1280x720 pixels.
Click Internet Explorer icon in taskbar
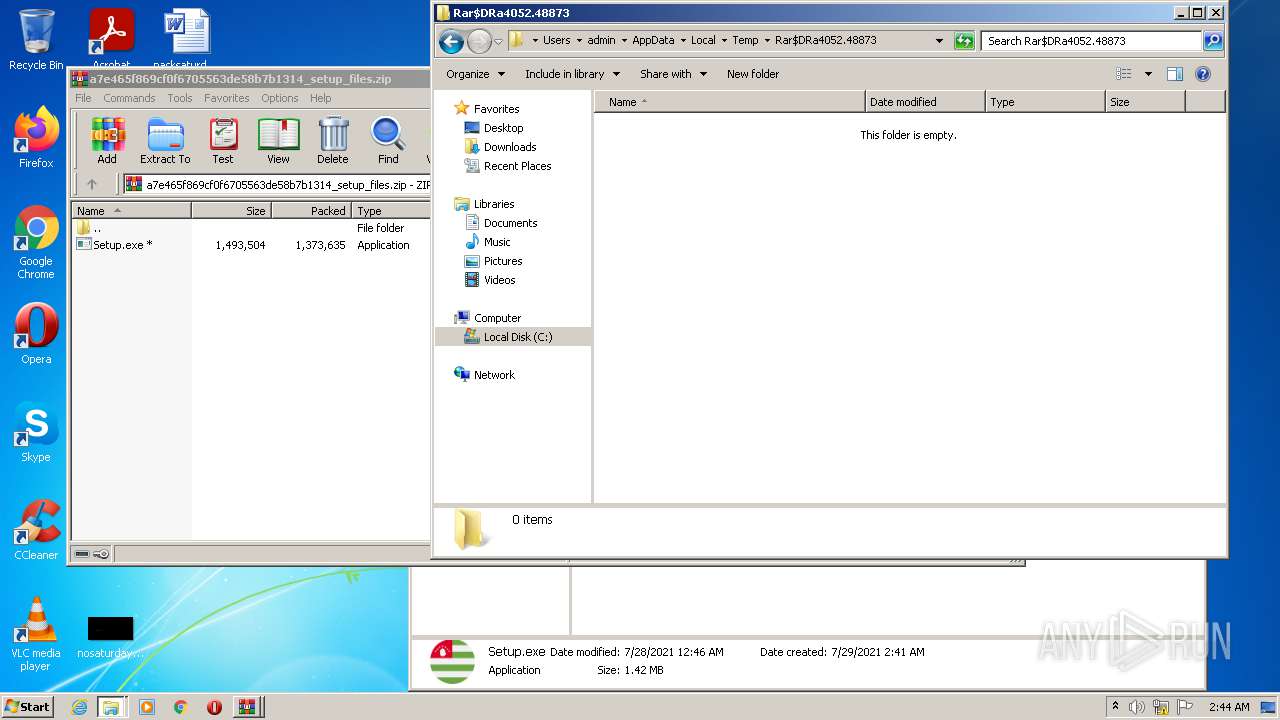[79, 707]
